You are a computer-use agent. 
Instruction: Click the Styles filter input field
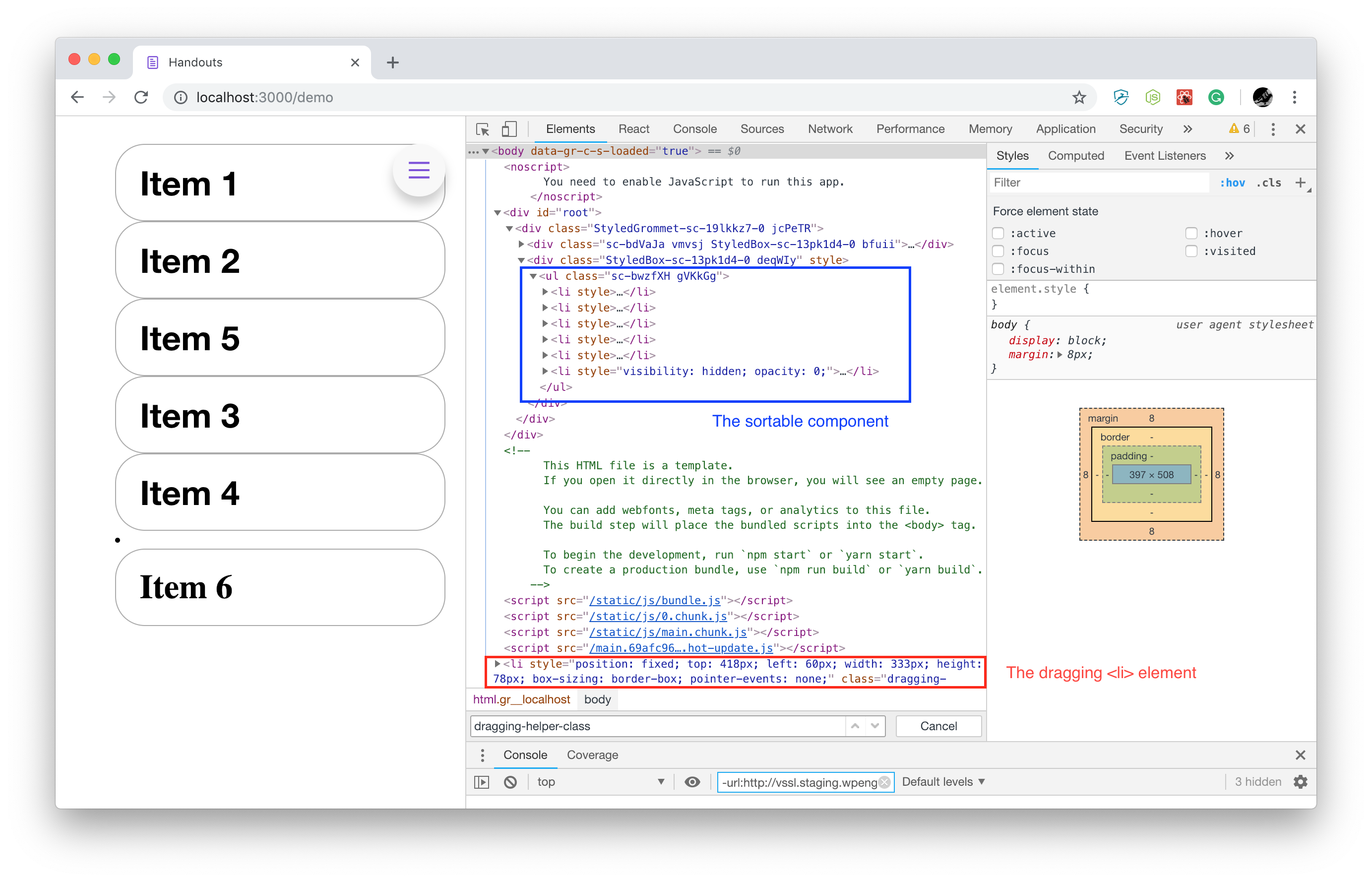click(x=1099, y=183)
